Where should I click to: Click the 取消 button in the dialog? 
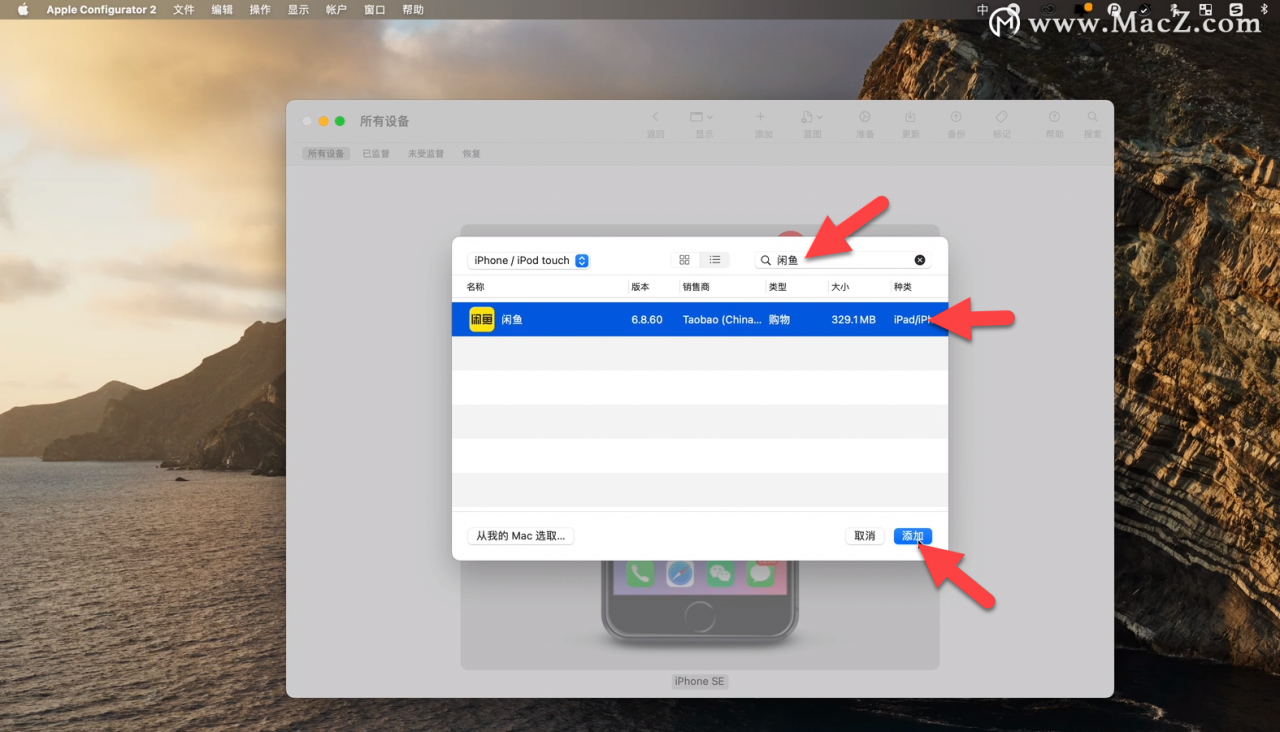point(864,535)
